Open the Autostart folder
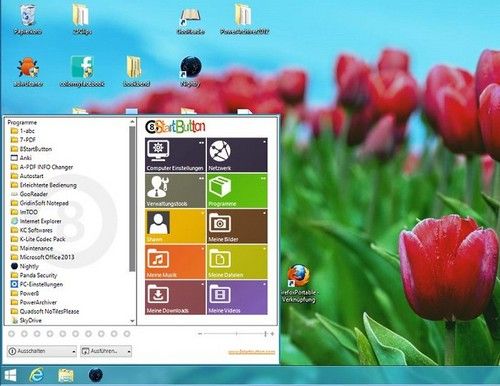This screenshot has width=500, height=386. (27, 176)
